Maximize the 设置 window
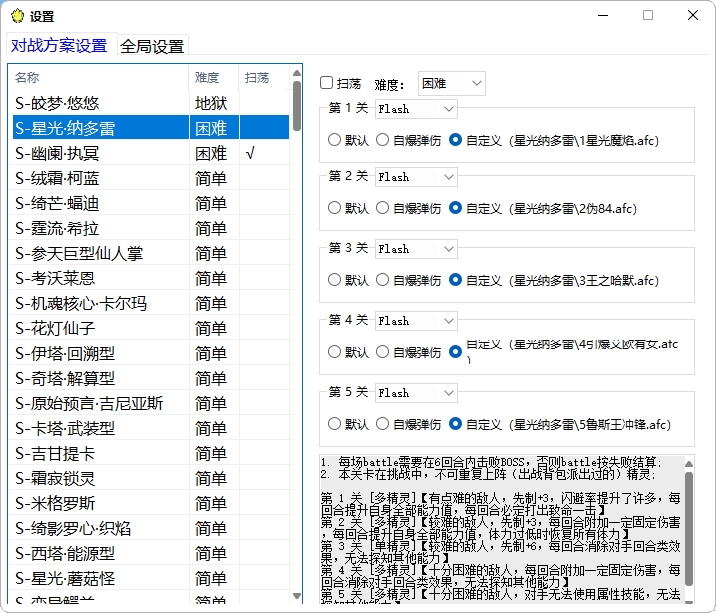716x613 pixels. (647, 16)
